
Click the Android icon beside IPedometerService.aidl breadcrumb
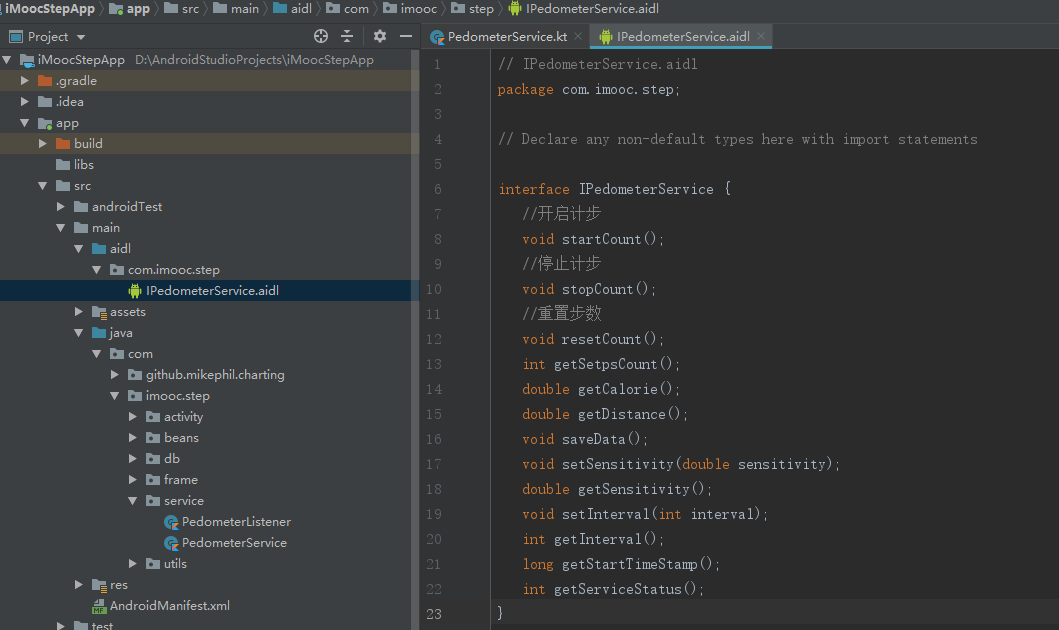[x=516, y=8]
